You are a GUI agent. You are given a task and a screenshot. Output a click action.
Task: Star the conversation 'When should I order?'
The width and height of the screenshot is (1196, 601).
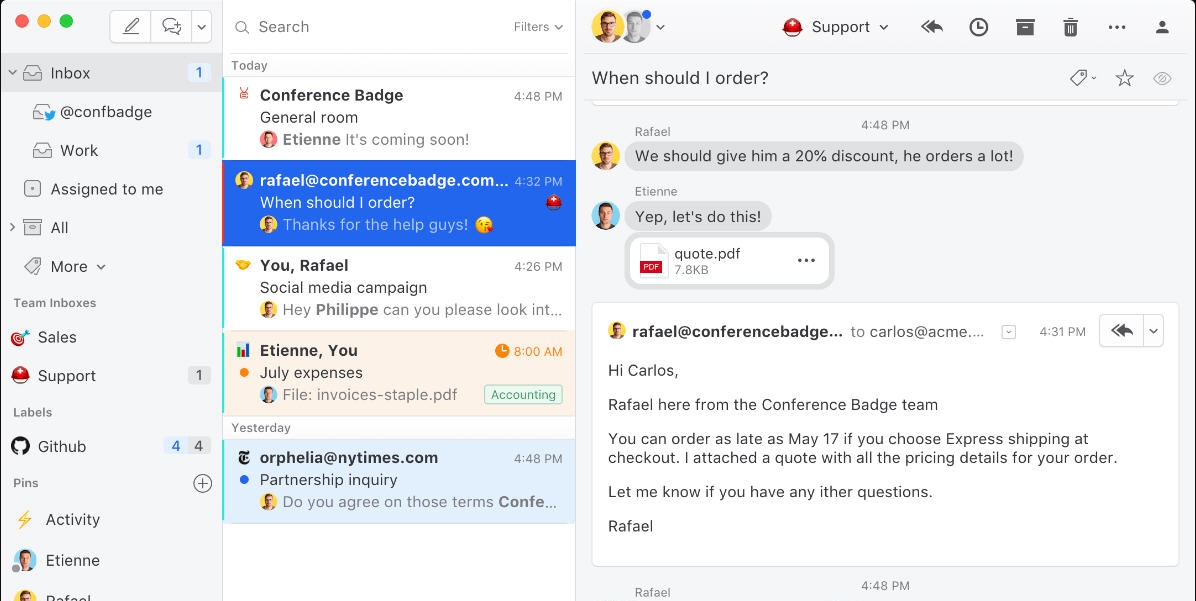tap(1124, 77)
